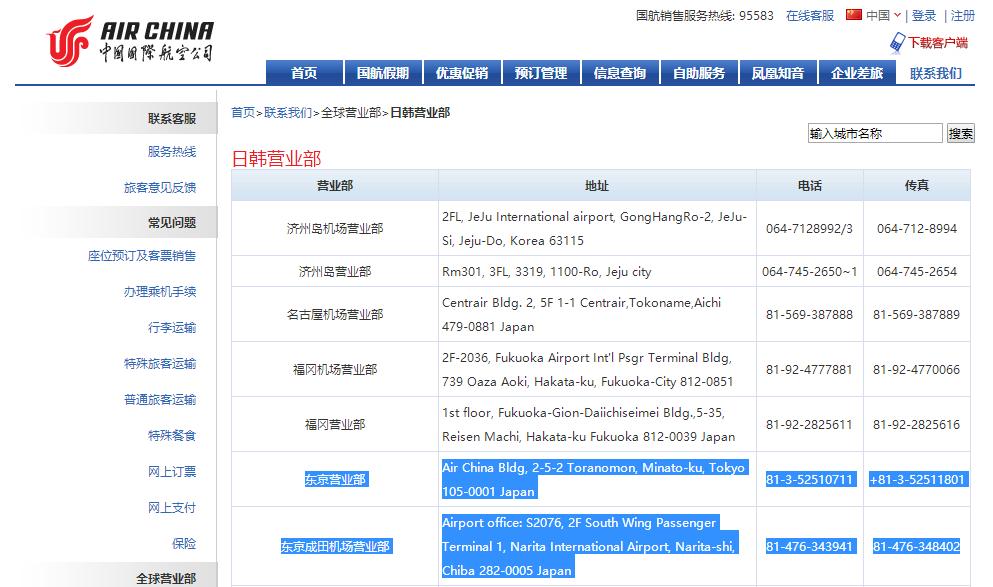The height and width of the screenshot is (587, 993).
Task: Click the 搜索 search button
Action: tap(963, 132)
